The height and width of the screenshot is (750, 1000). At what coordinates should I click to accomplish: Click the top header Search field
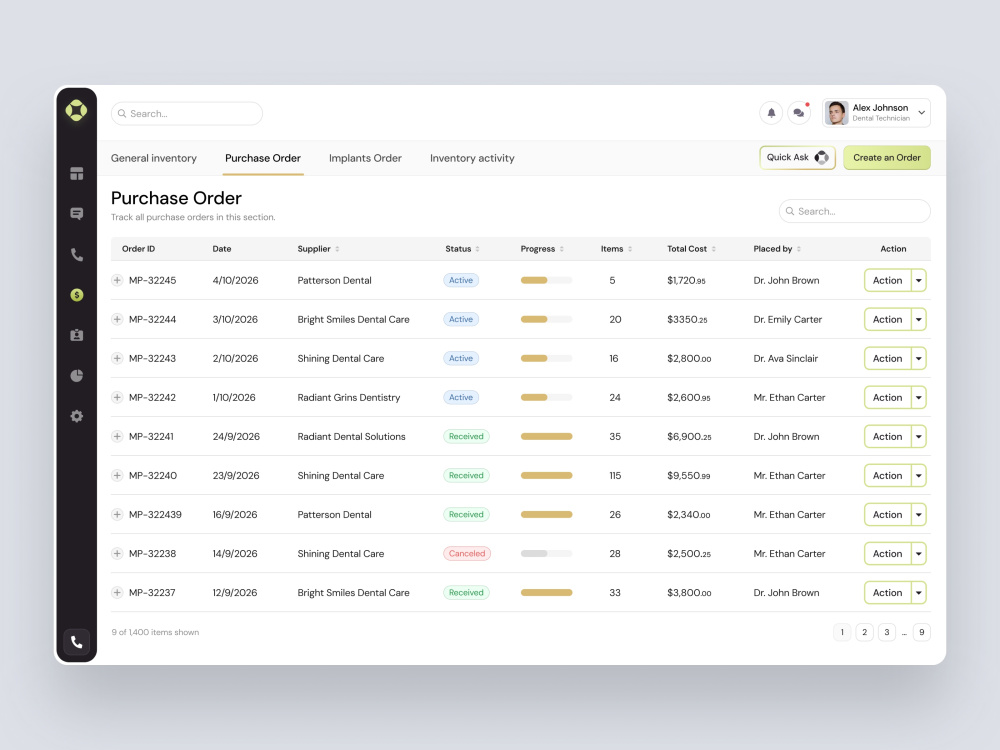tap(187, 114)
